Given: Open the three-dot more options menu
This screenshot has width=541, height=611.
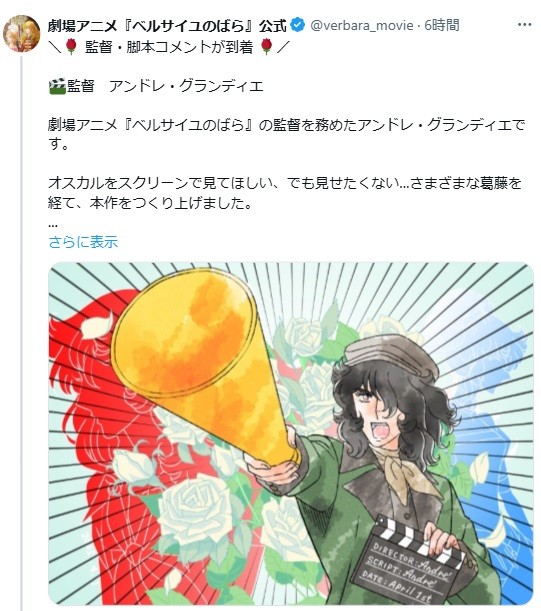Looking at the screenshot, I should (x=525, y=25).
